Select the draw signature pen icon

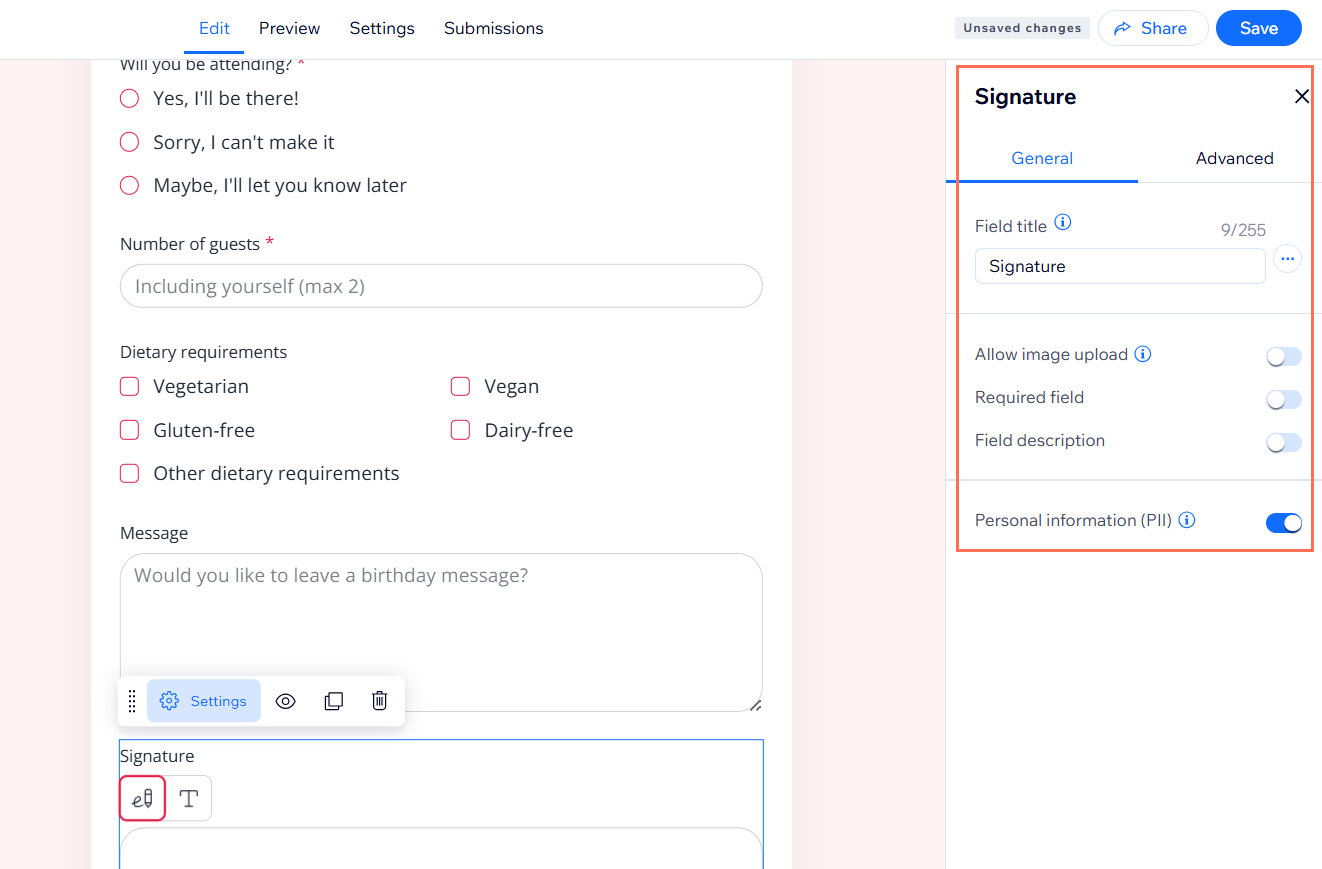143,798
